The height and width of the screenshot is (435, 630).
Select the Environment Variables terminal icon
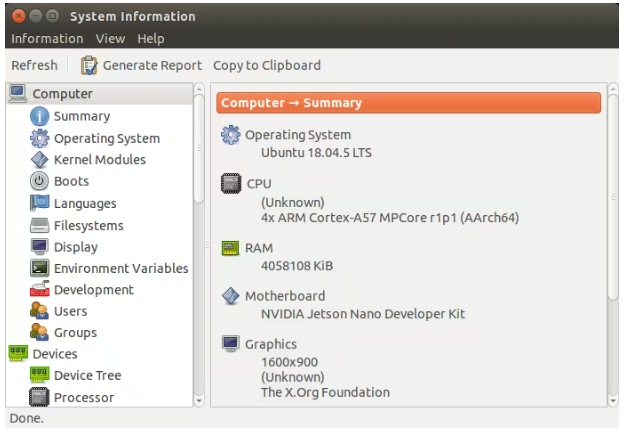point(40,269)
